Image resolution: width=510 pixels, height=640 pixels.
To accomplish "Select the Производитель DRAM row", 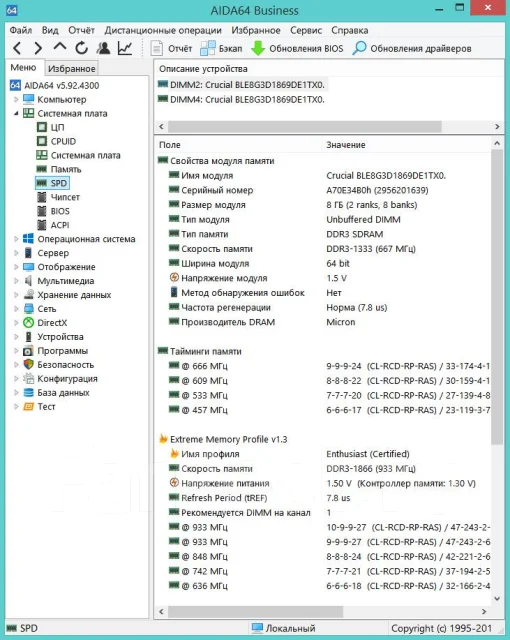I will click(x=322, y=322).
